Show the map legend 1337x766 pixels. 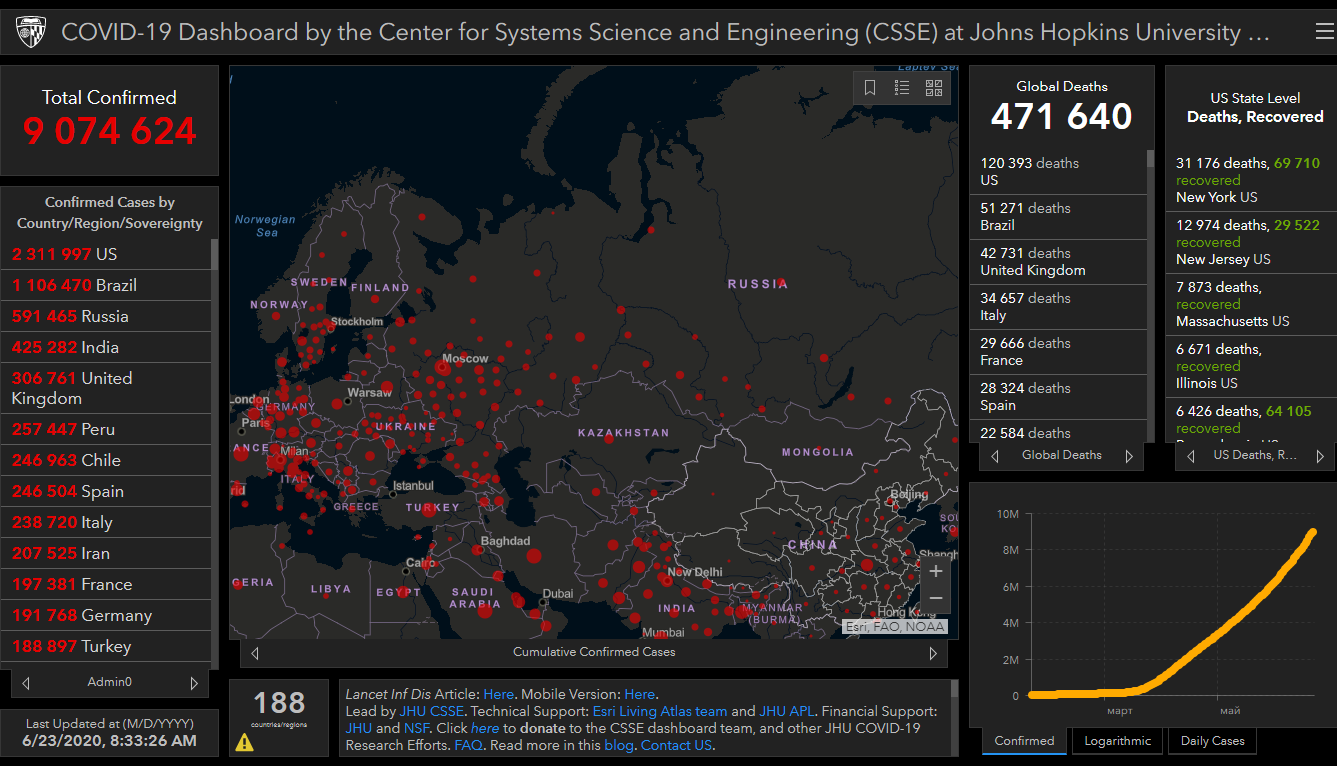tap(902, 88)
